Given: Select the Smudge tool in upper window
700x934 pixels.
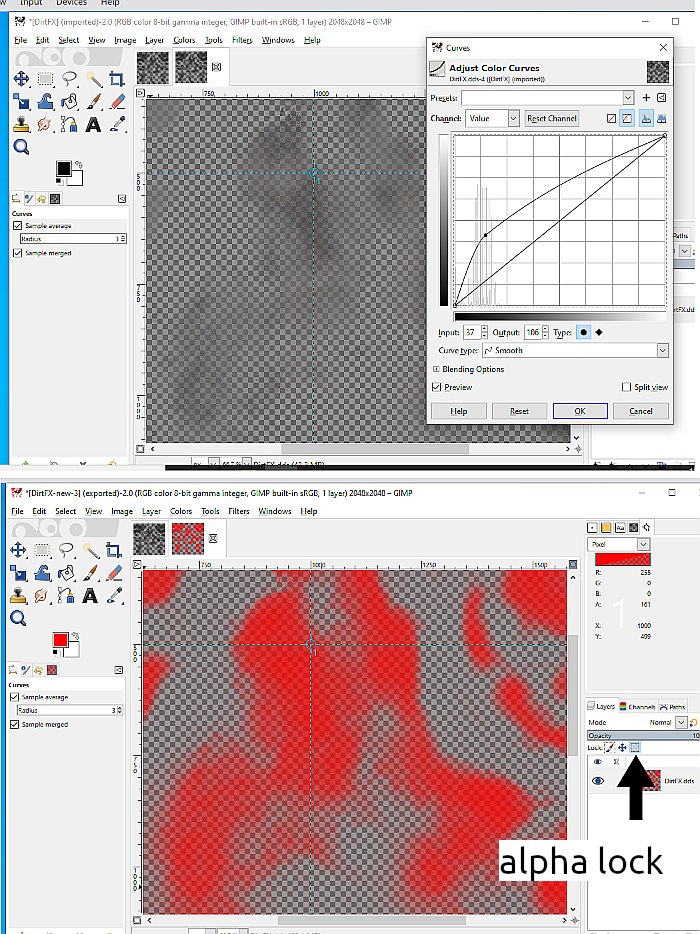Looking at the screenshot, I should pos(46,124).
